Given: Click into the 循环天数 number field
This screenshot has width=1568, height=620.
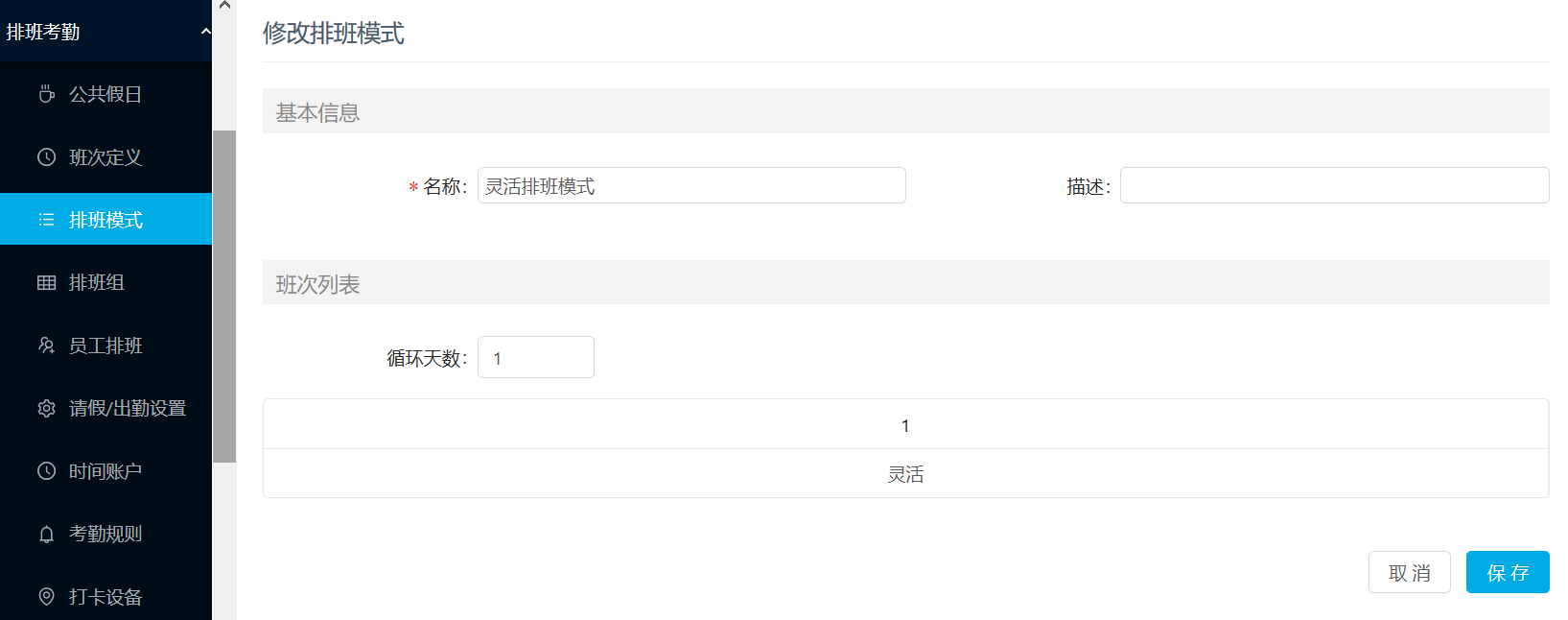Looking at the screenshot, I should (x=536, y=357).
